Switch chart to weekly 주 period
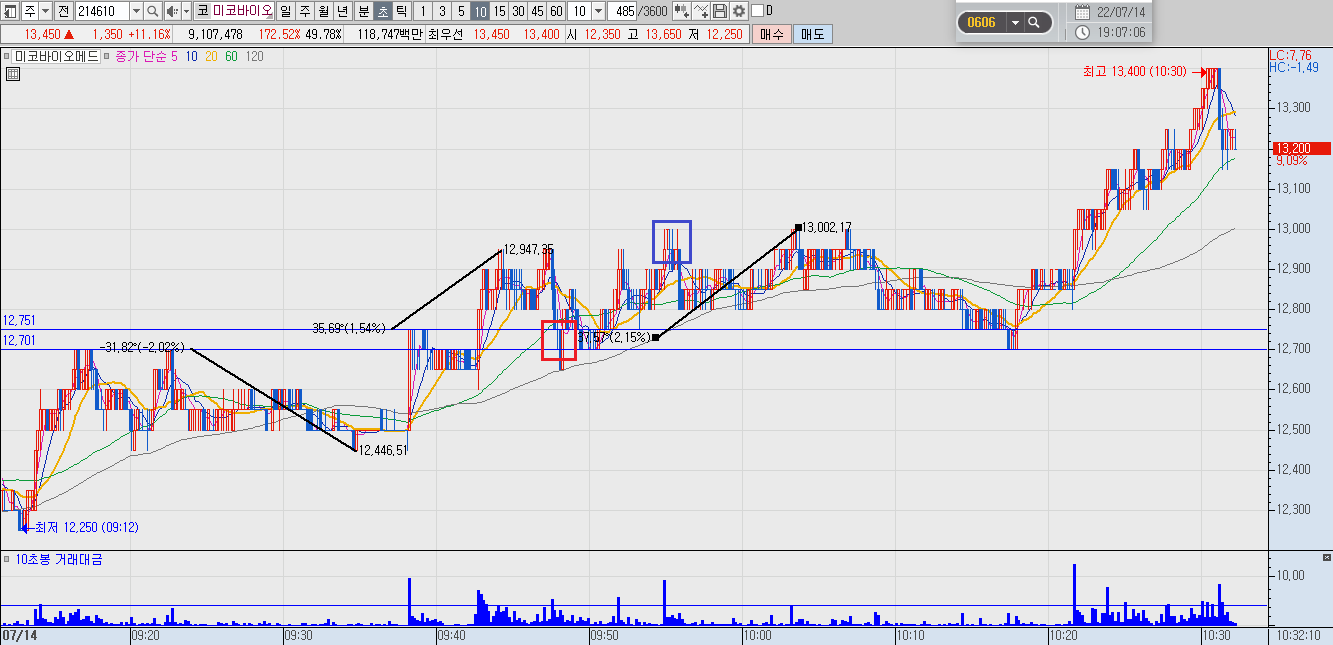 click(305, 11)
